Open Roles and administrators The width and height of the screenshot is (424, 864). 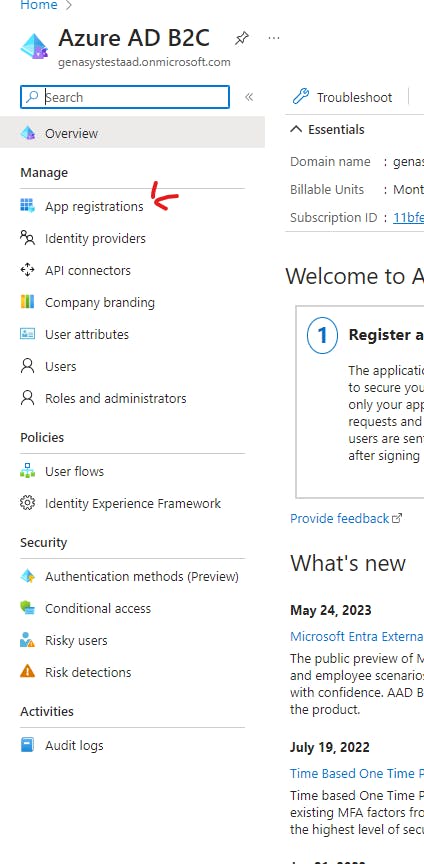[x=103, y=398]
